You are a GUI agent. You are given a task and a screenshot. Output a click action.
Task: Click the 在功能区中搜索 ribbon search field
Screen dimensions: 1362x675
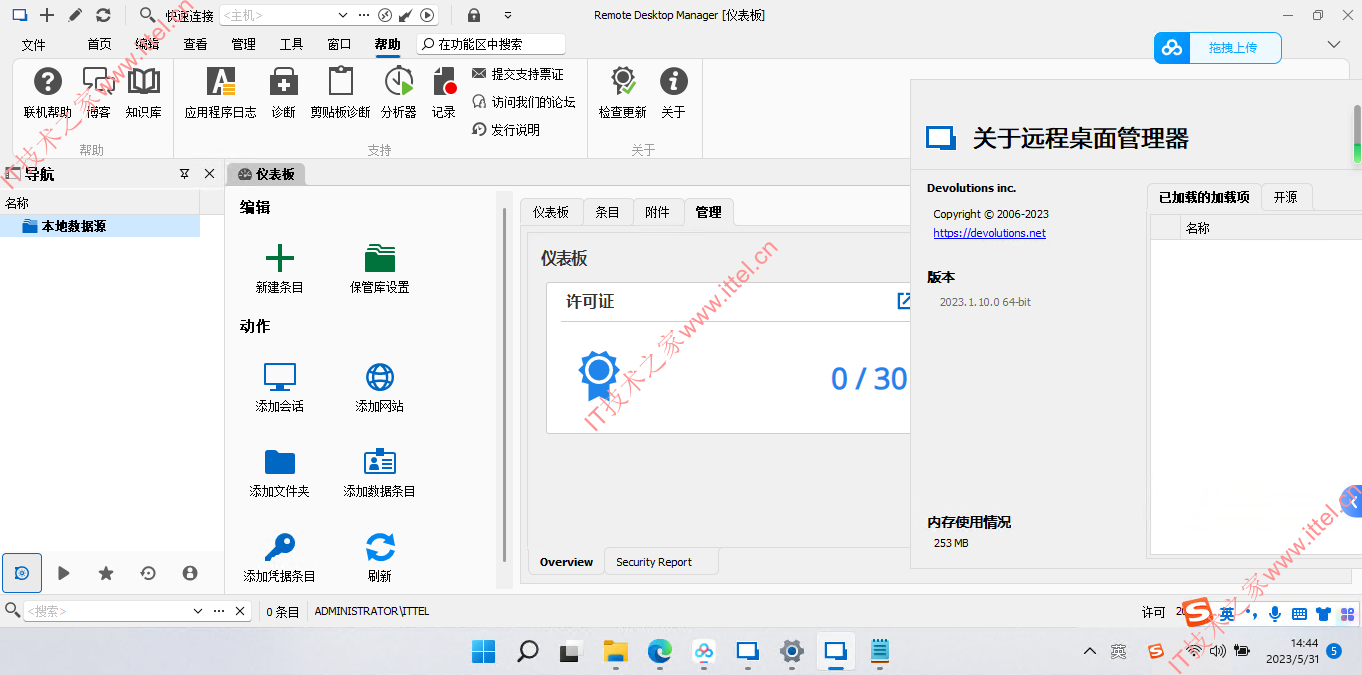click(x=491, y=44)
